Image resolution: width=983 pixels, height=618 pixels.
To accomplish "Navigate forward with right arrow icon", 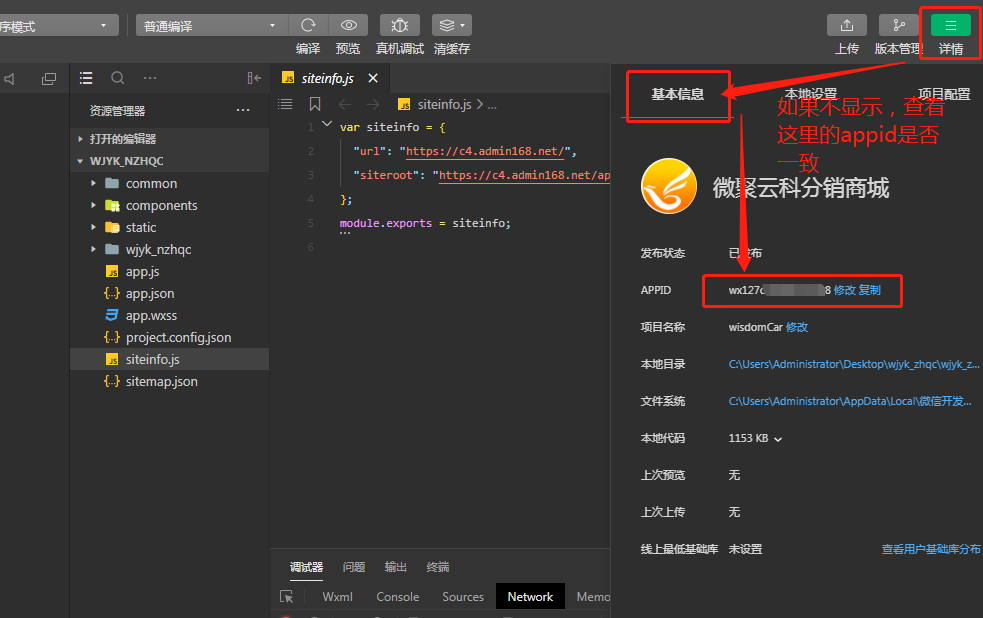I will click(x=373, y=104).
